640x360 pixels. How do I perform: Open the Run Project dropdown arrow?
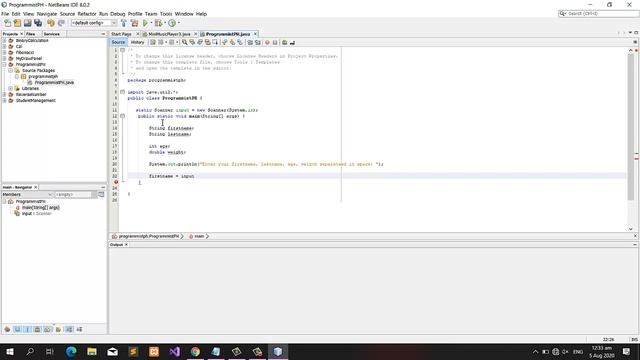click(151, 23)
